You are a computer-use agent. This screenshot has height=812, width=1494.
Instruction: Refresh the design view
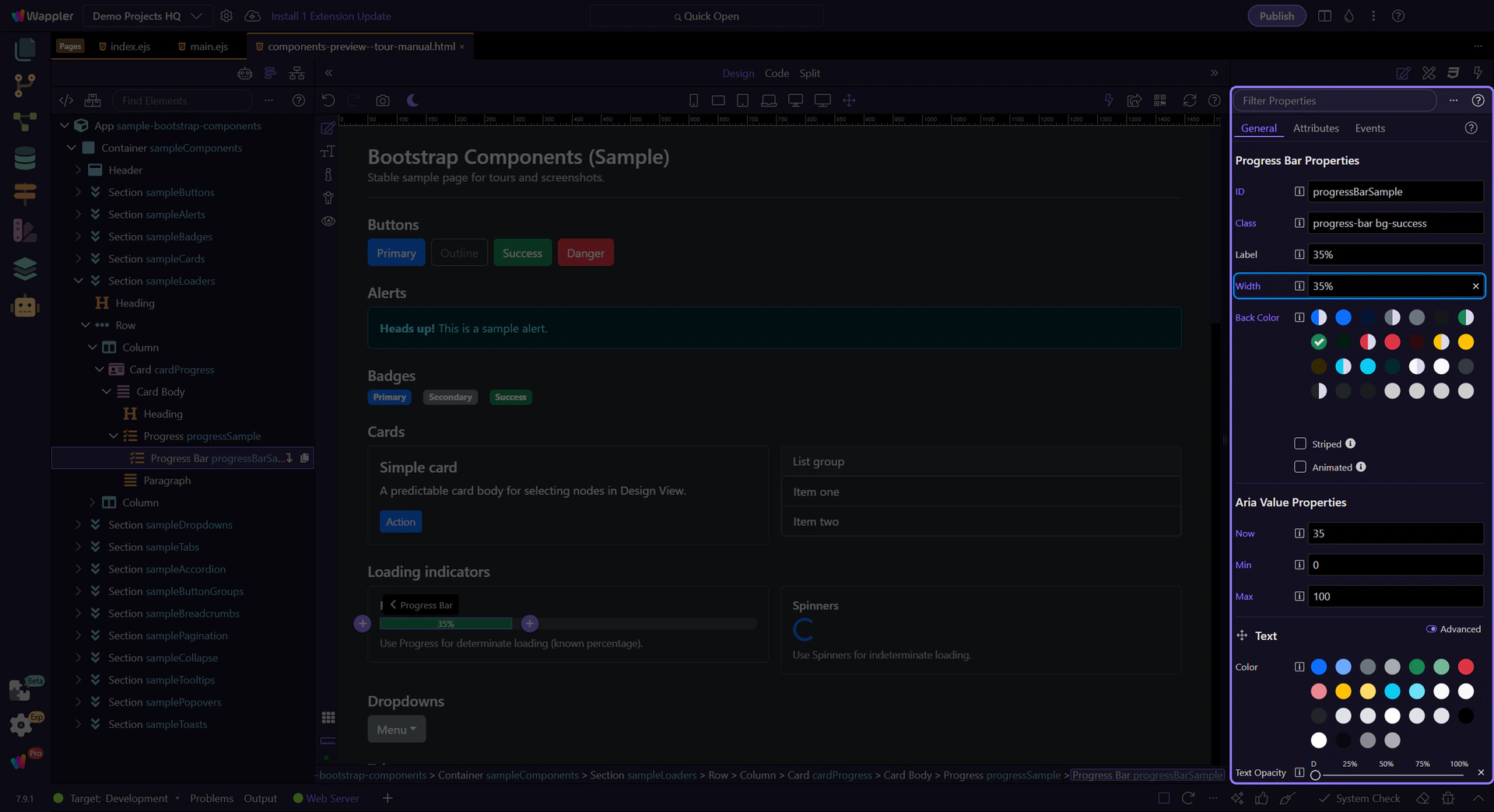tap(1189, 100)
